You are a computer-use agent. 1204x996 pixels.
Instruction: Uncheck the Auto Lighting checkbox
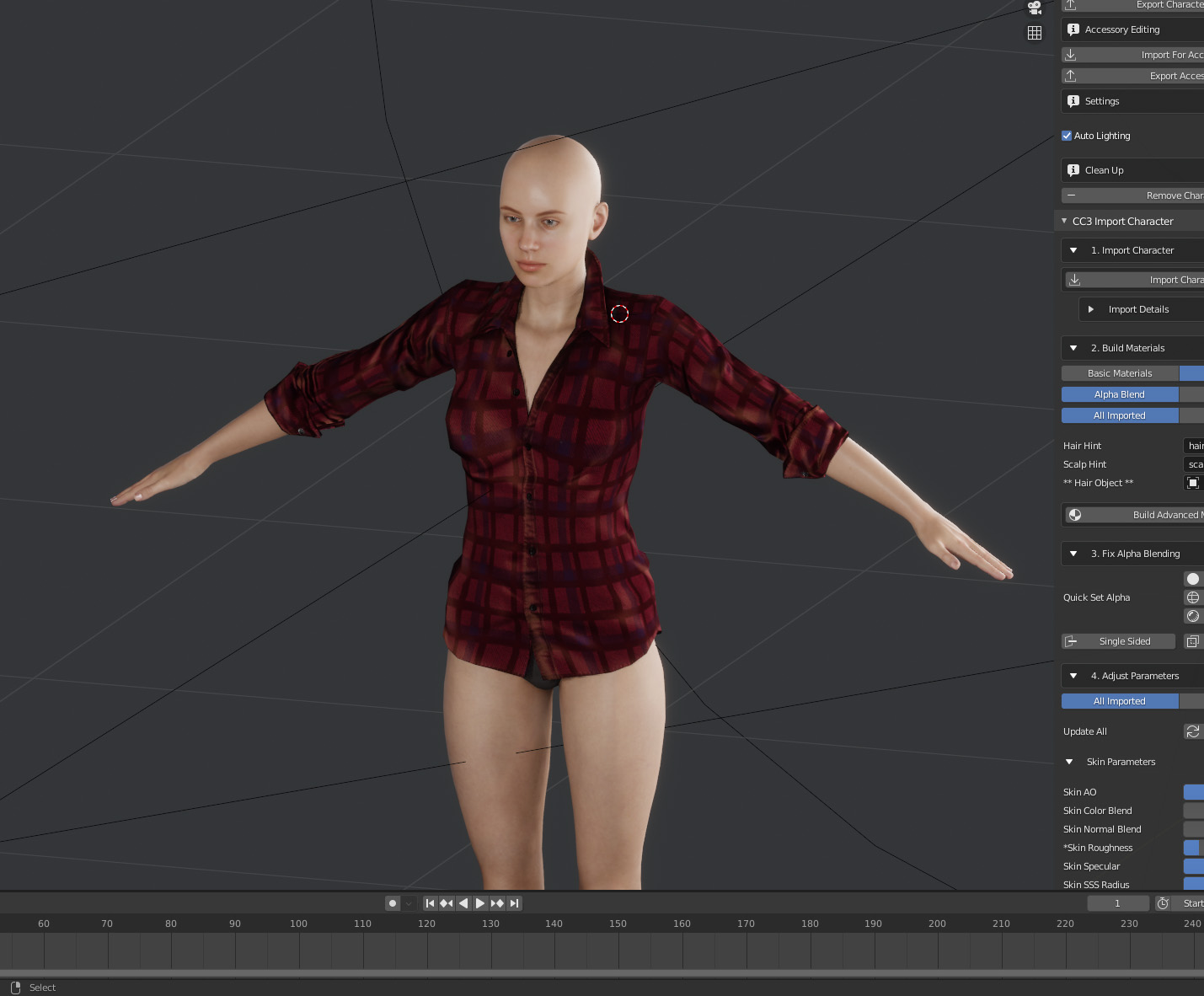1067,136
